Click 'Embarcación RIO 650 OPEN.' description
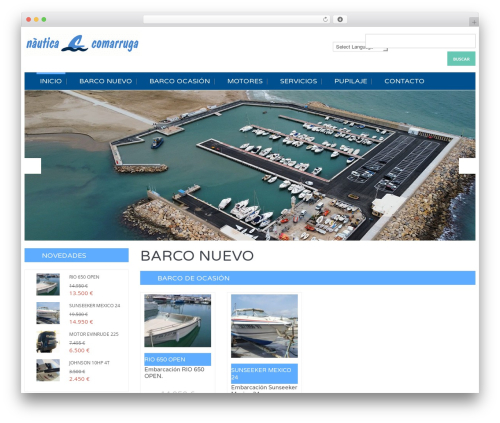 pos(174,373)
